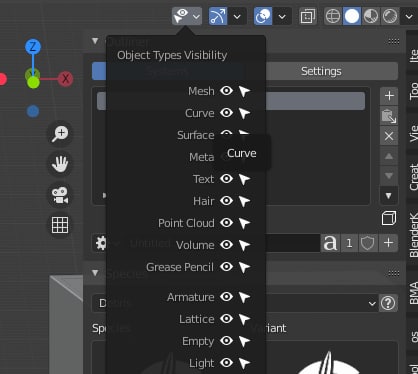Toggle Curve visibility eye
This screenshot has width=418, height=374.
click(226, 113)
